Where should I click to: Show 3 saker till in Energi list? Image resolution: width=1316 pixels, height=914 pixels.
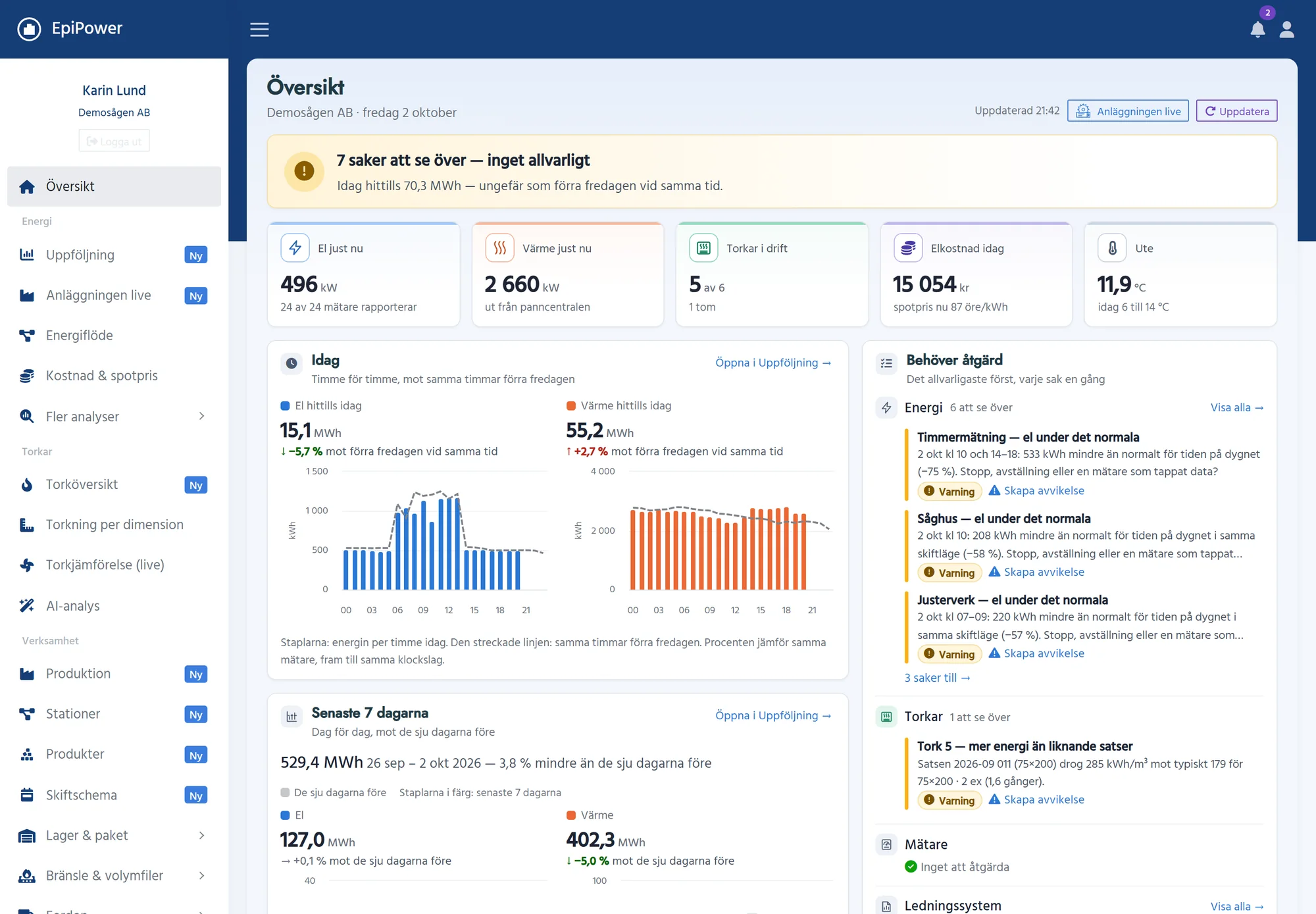[937, 678]
